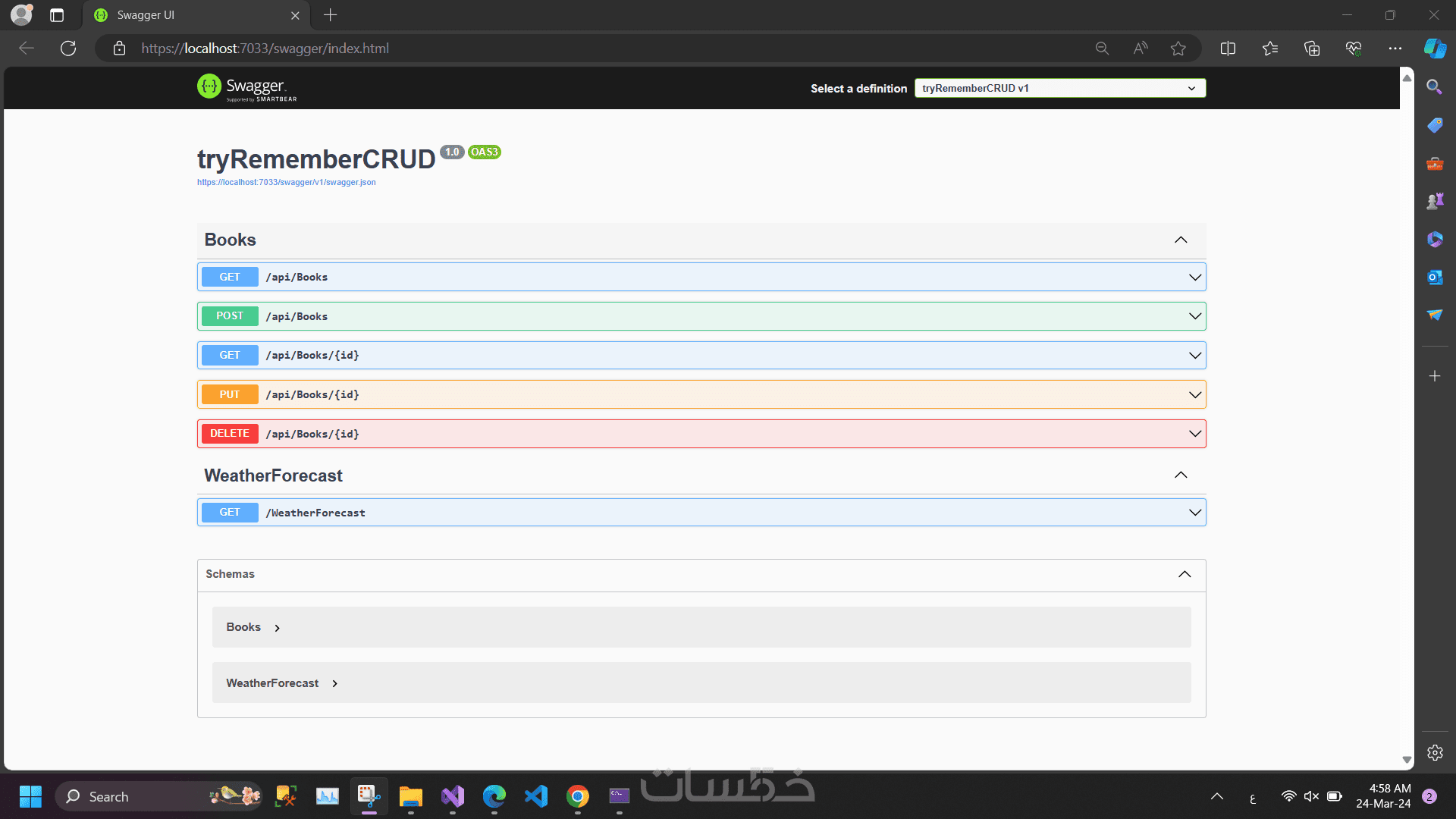Open the swagger.json link
1456x819 pixels.
click(287, 183)
